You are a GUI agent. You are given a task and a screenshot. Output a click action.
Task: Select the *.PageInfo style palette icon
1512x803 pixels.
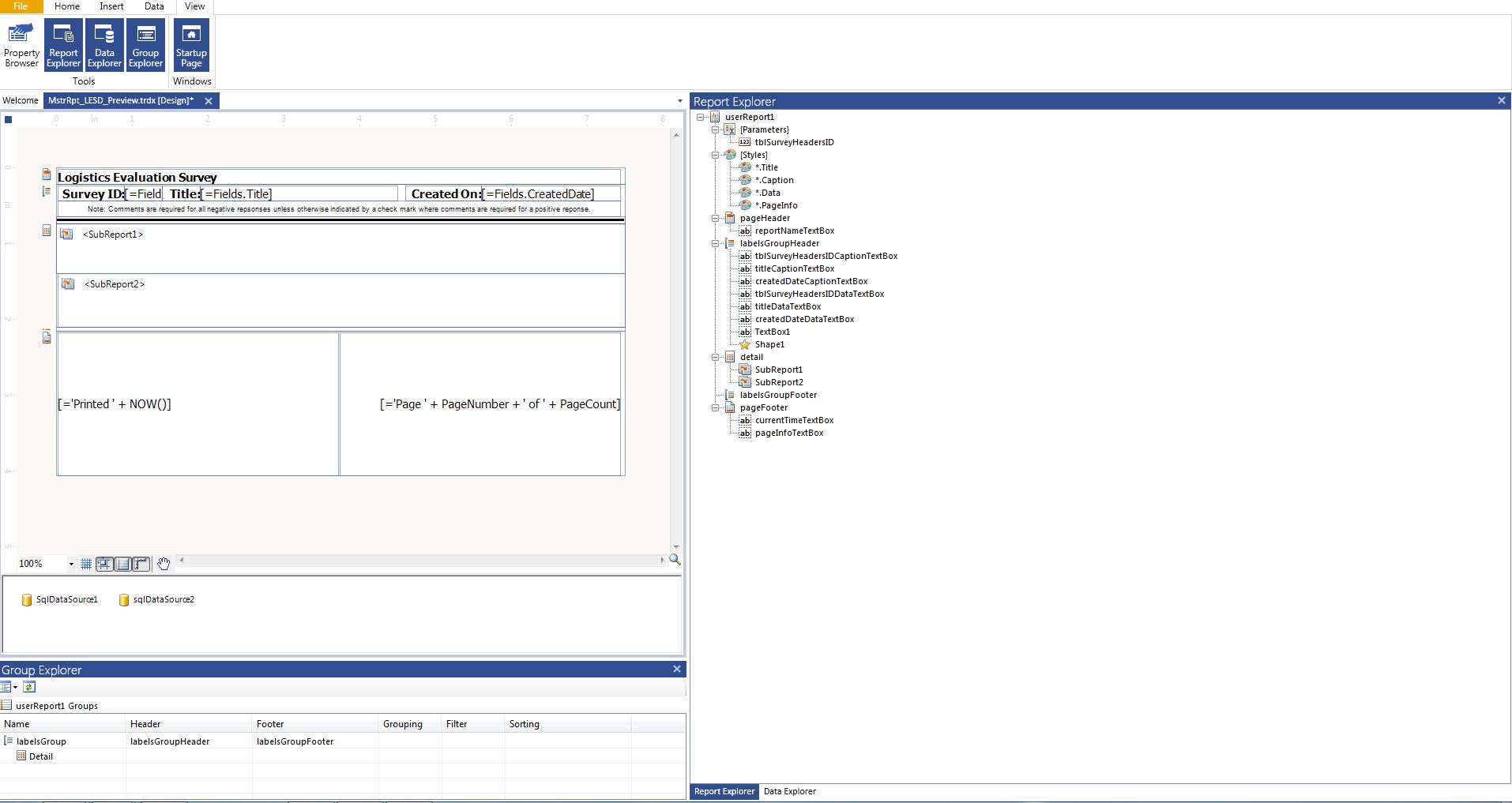(x=745, y=205)
